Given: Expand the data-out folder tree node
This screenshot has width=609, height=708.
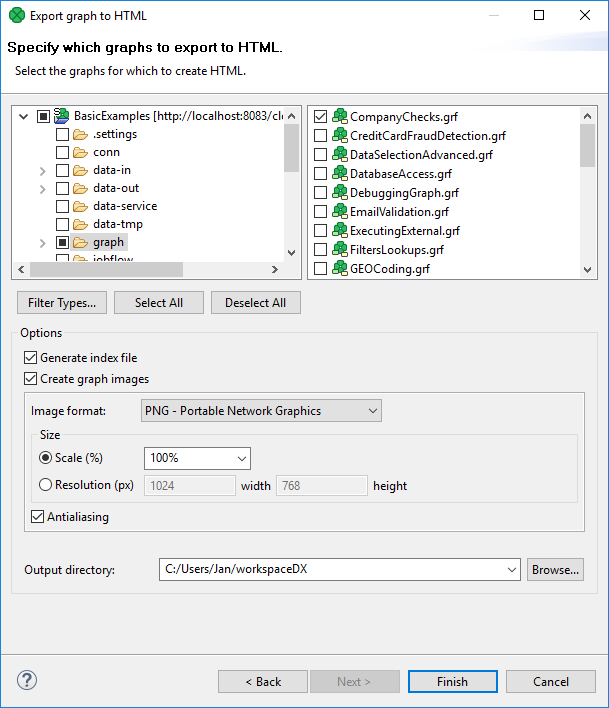Looking at the screenshot, I should (x=43, y=188).
